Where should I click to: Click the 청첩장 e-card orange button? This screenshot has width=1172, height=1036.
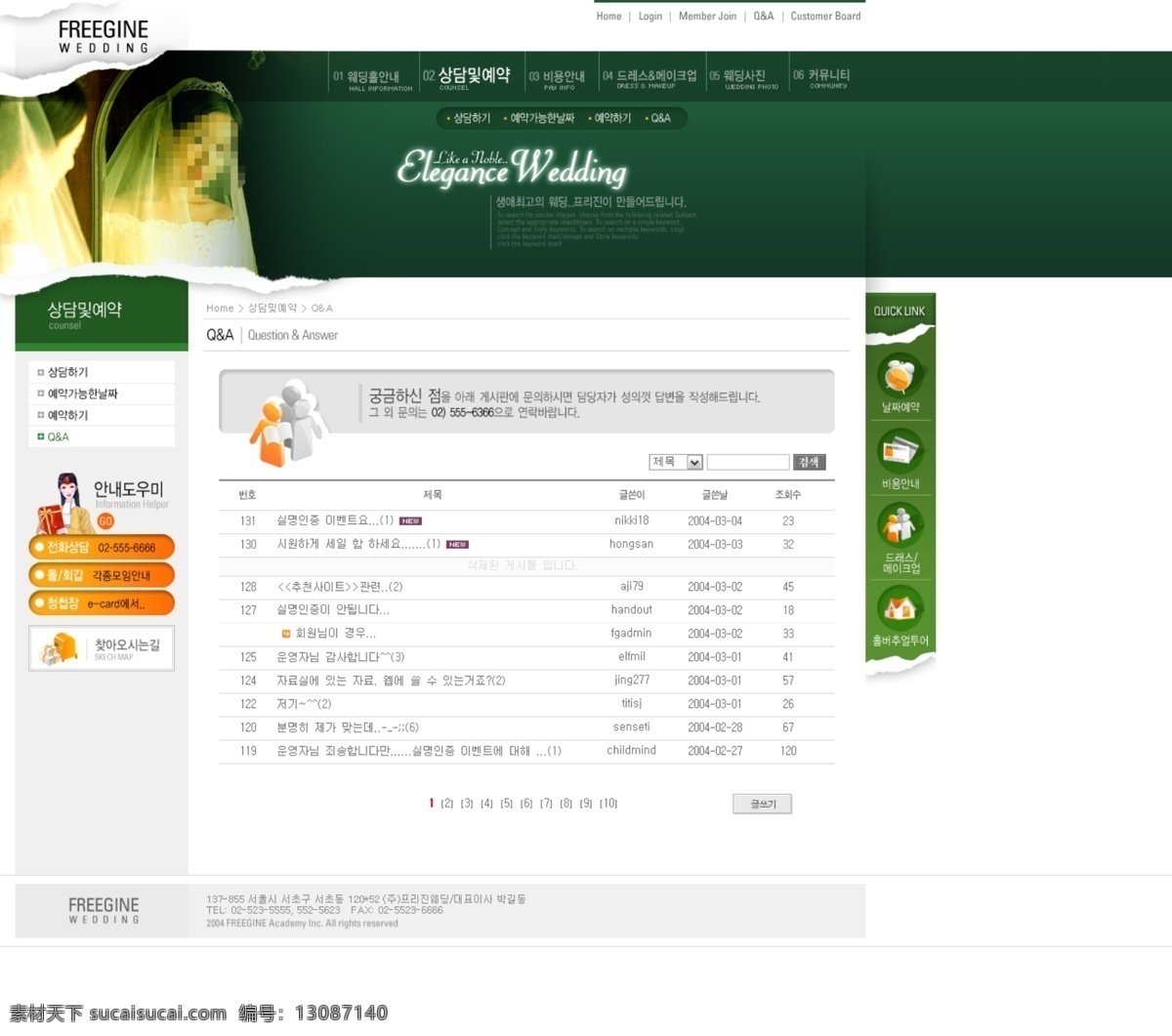pos(102,603)
